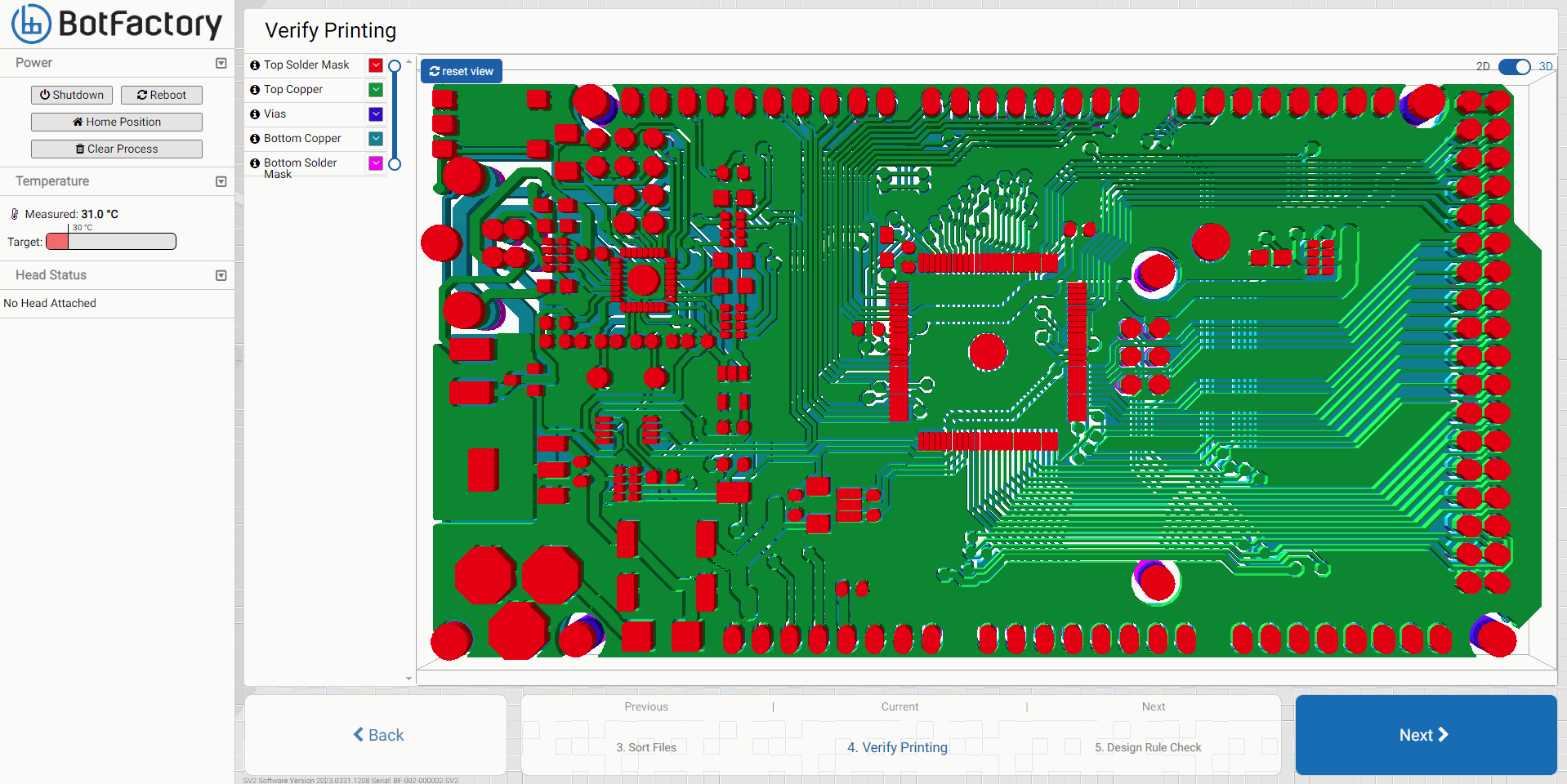Toggle the 2D/3D view switch

1514,67
